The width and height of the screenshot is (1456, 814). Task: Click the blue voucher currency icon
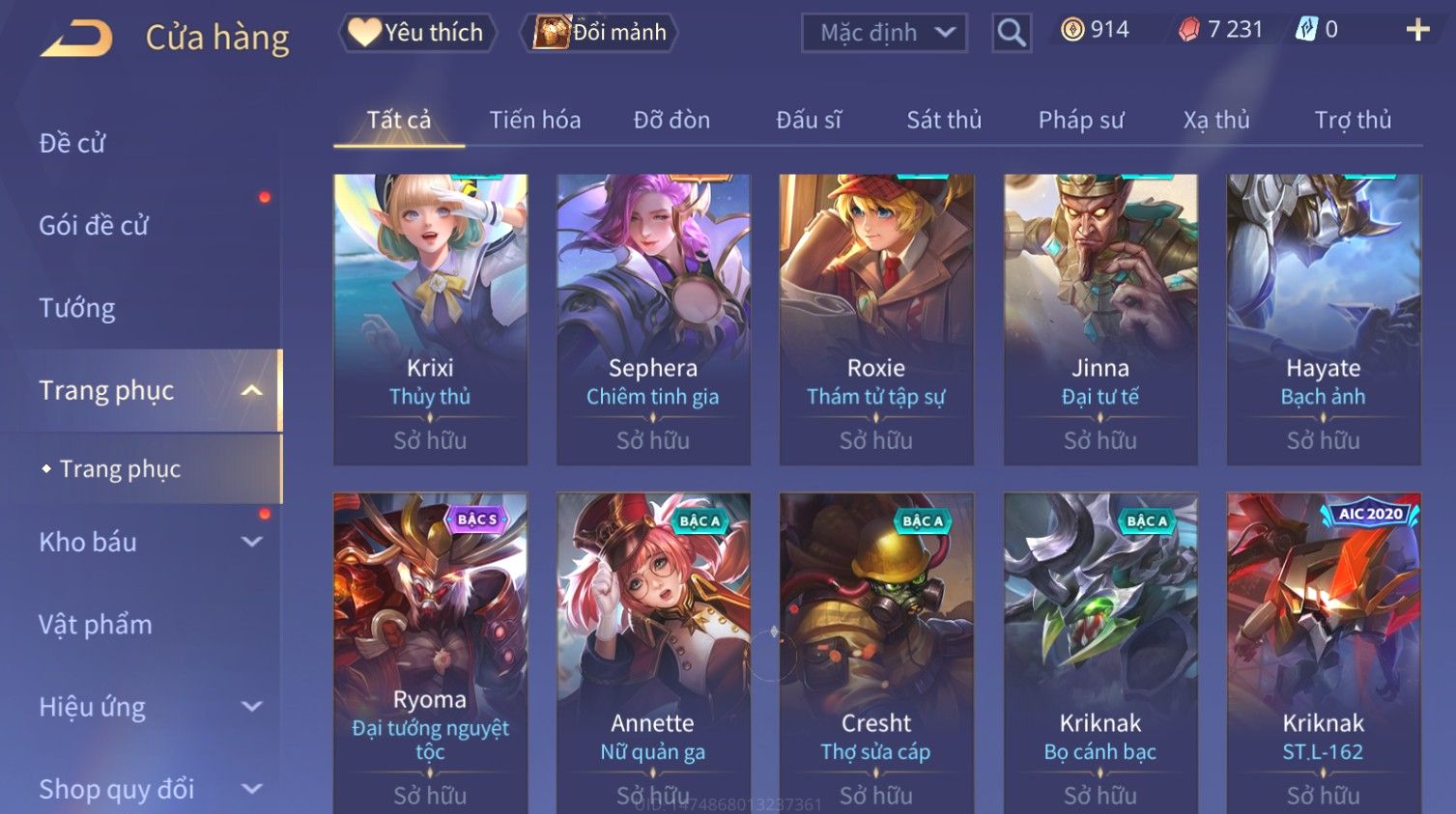(x=1306, y=30)
